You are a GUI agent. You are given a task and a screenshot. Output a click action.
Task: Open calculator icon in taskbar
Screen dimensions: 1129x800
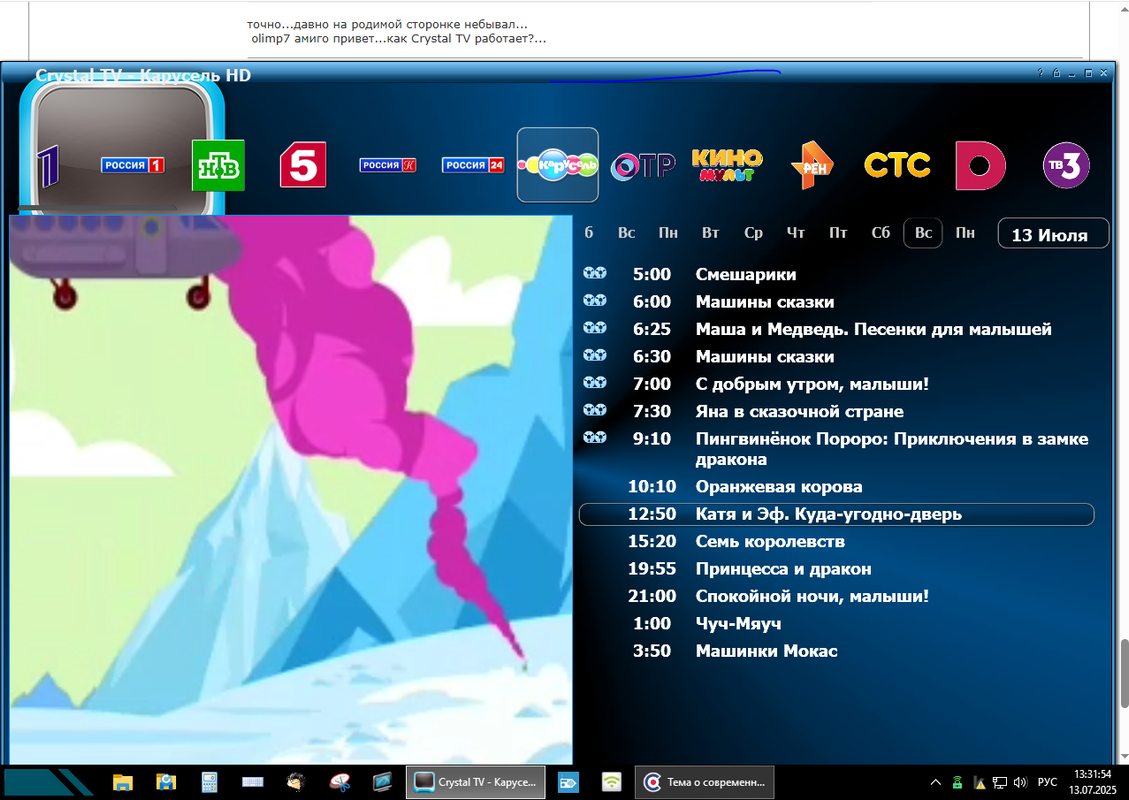[x=210, y=782]
